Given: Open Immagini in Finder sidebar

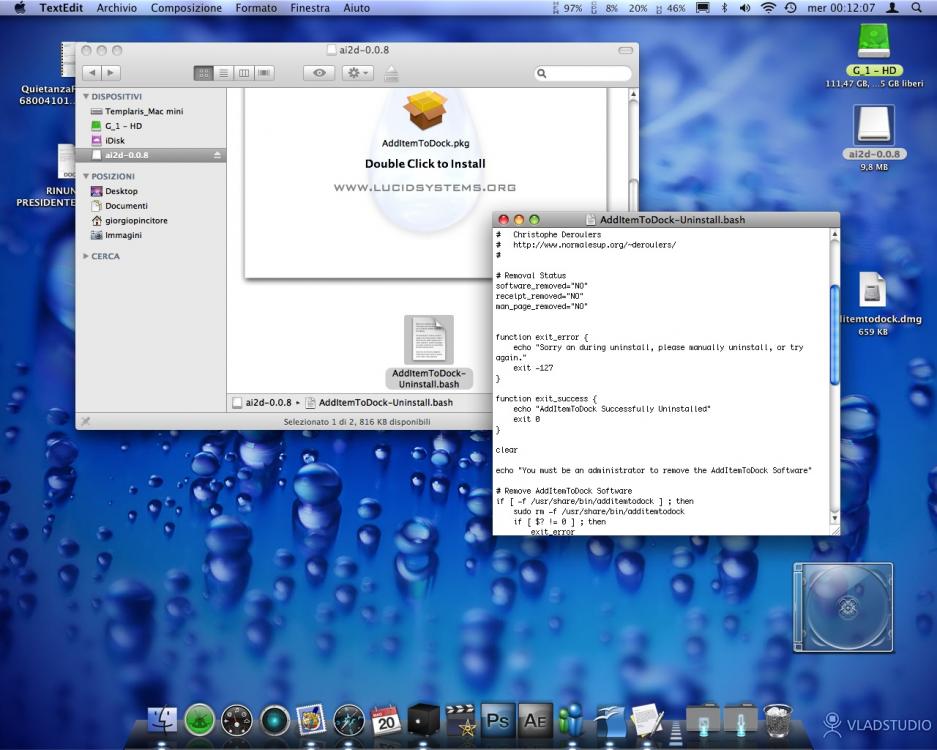Looking at the screenshot, I should [x=123, y=235].
